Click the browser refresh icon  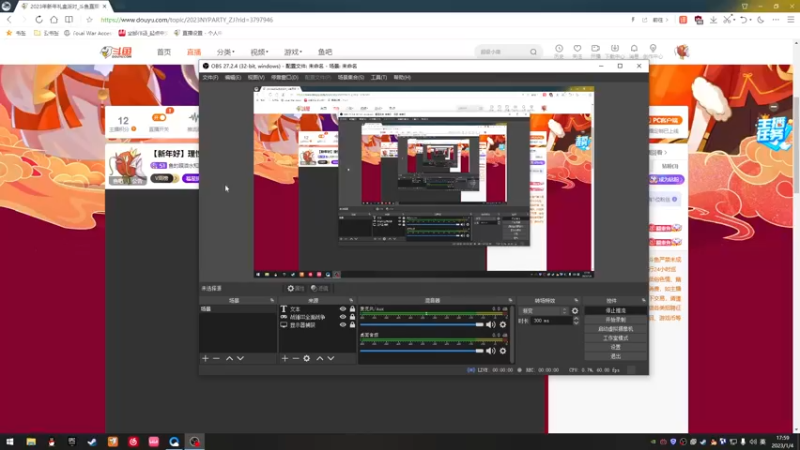[x=39, y=20]
